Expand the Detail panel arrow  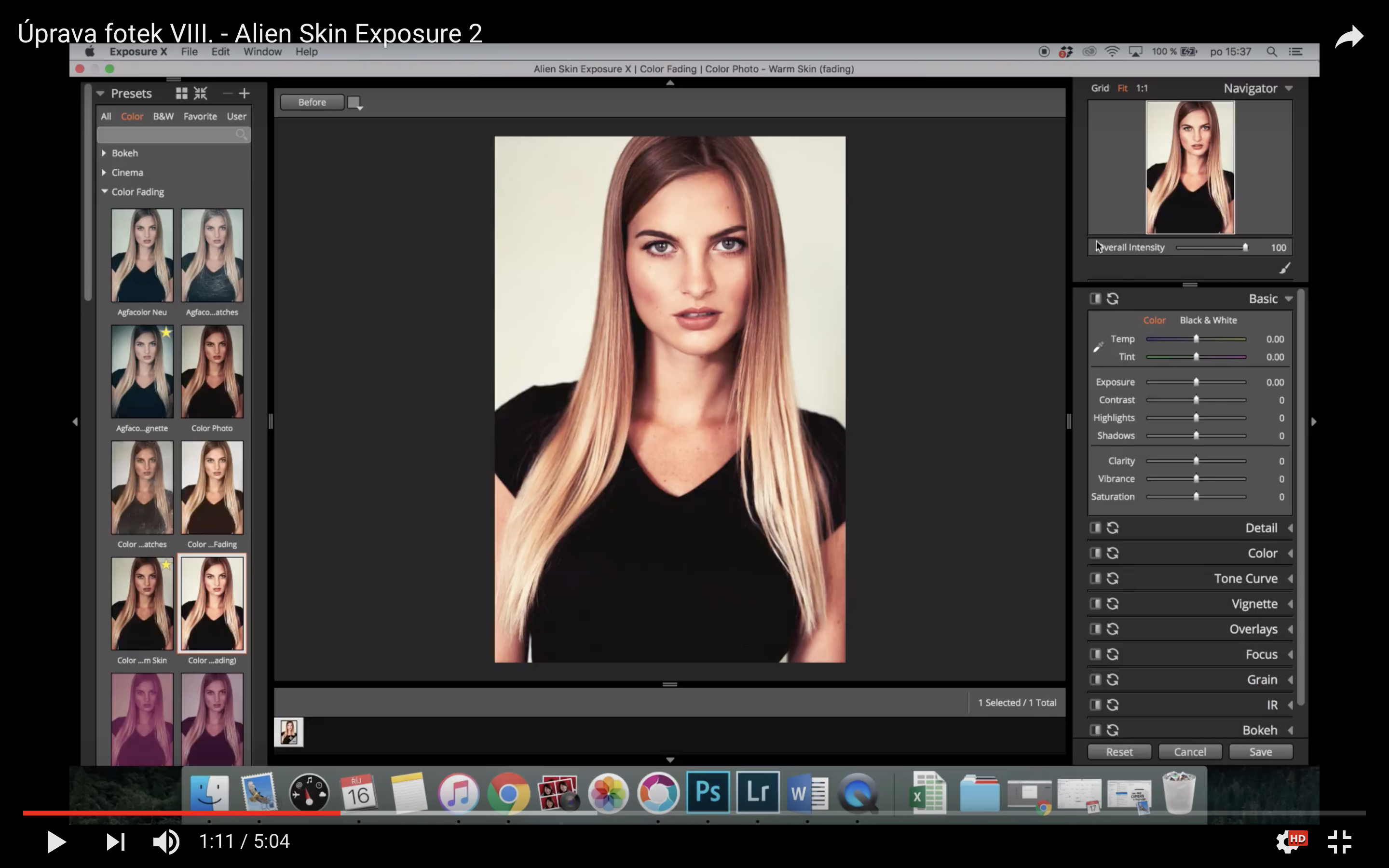[1290, 528]
